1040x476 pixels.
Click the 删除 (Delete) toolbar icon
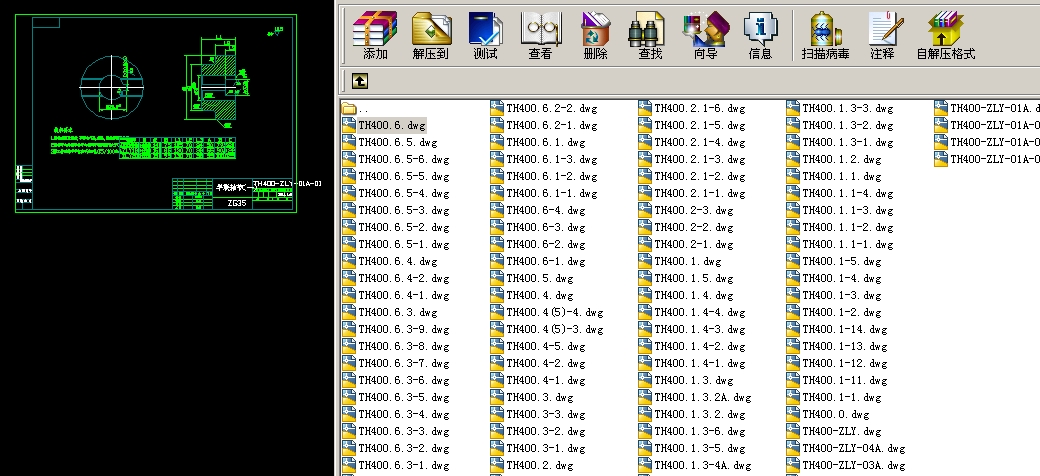595,35
